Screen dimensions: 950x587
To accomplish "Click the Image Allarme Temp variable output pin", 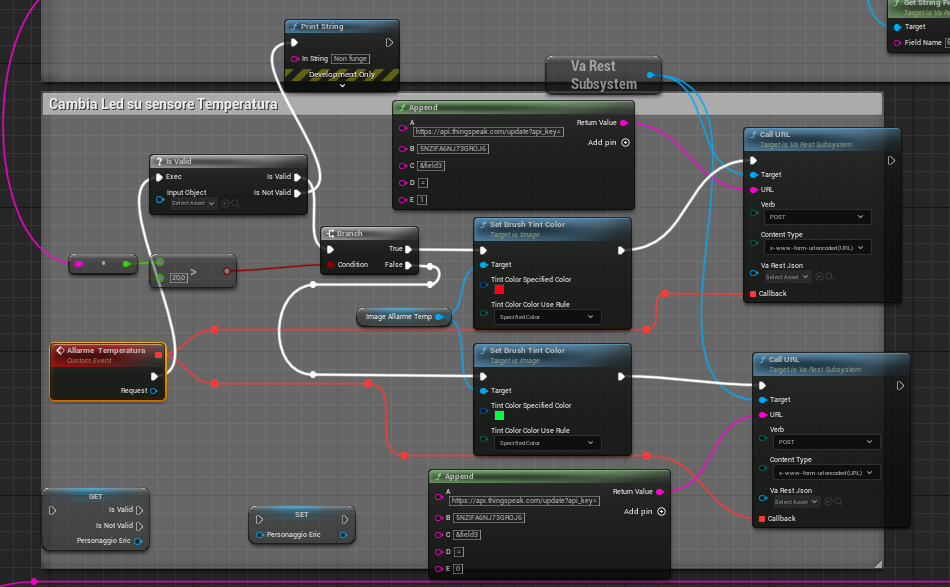I will [x=439, y=317].
